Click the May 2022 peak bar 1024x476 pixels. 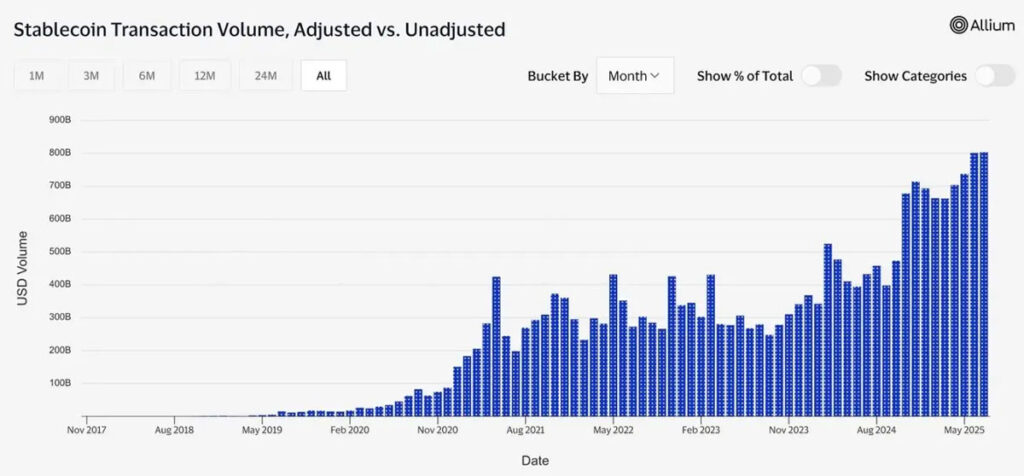pyautogui.click(x=613, y=345)
